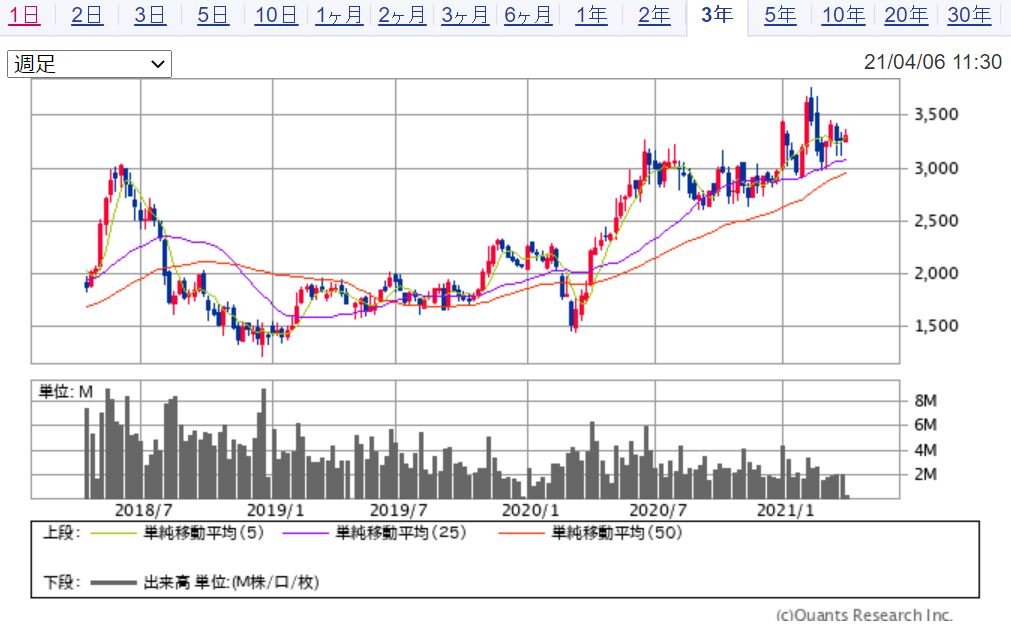Click the green 単純移動平均(5) legend line

coord(113,533)
